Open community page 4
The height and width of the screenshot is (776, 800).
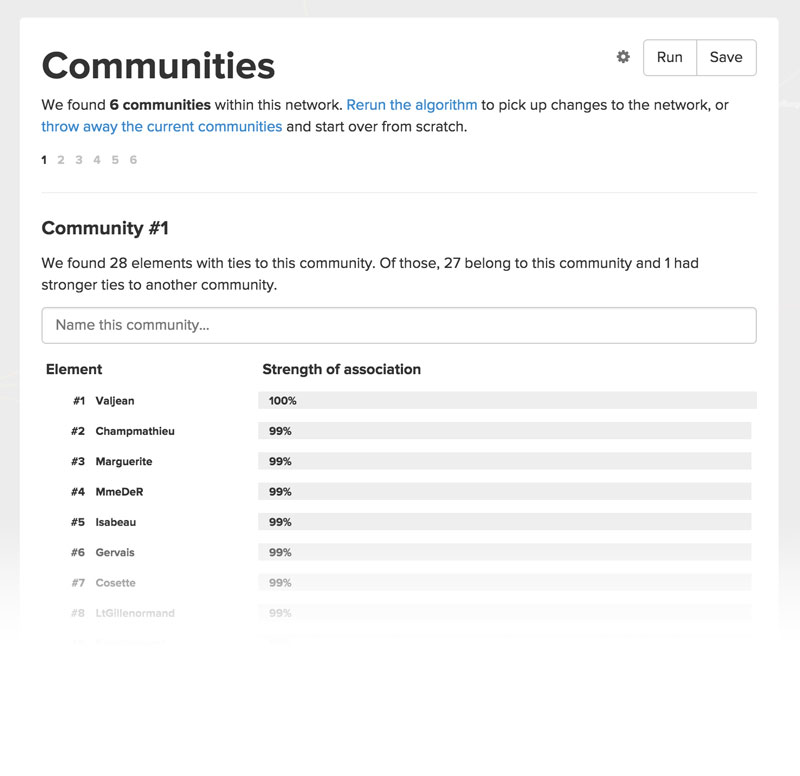tap(97, 159)
